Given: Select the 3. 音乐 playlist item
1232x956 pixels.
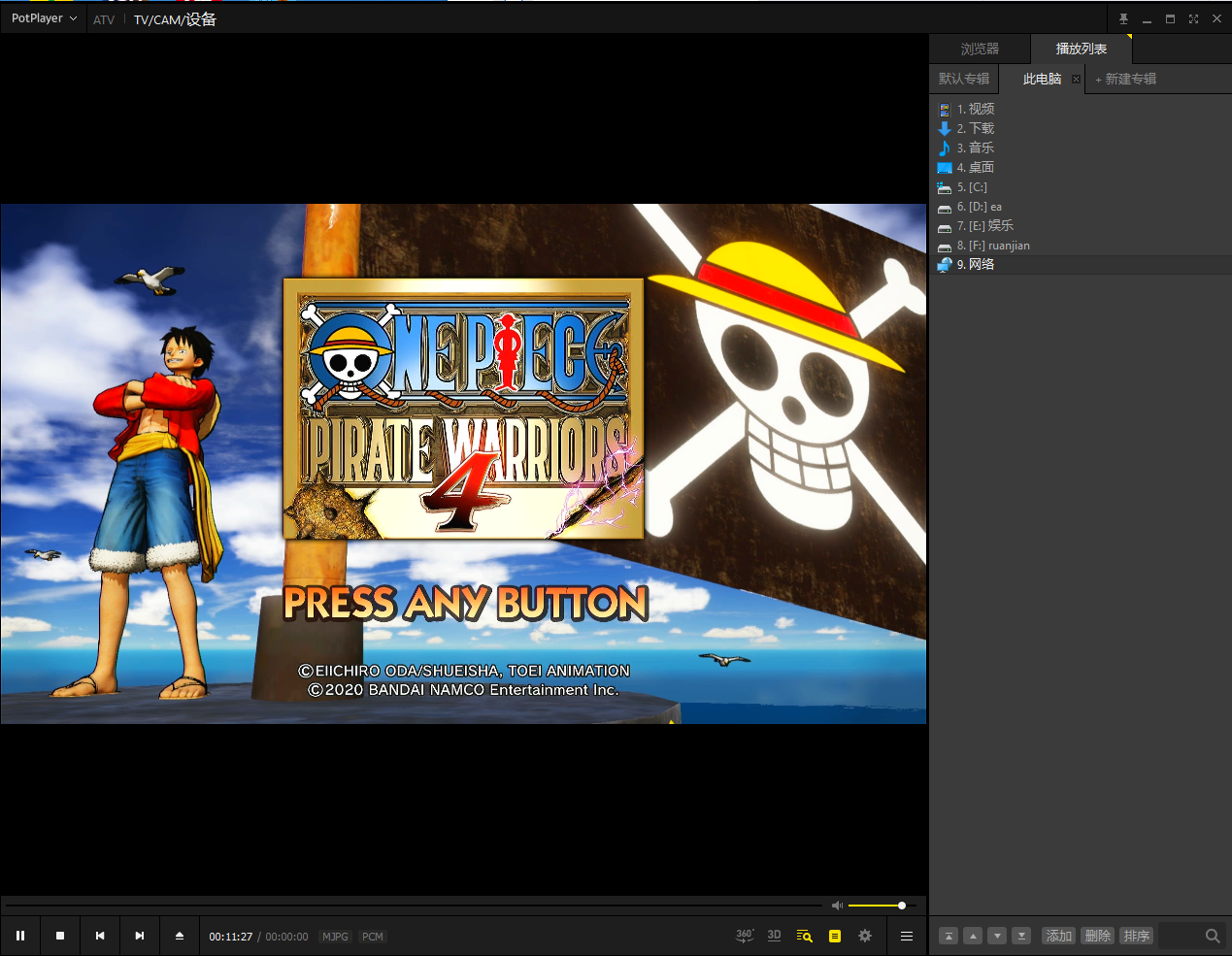Looking at the screenshot, I should click(1080, 148).
